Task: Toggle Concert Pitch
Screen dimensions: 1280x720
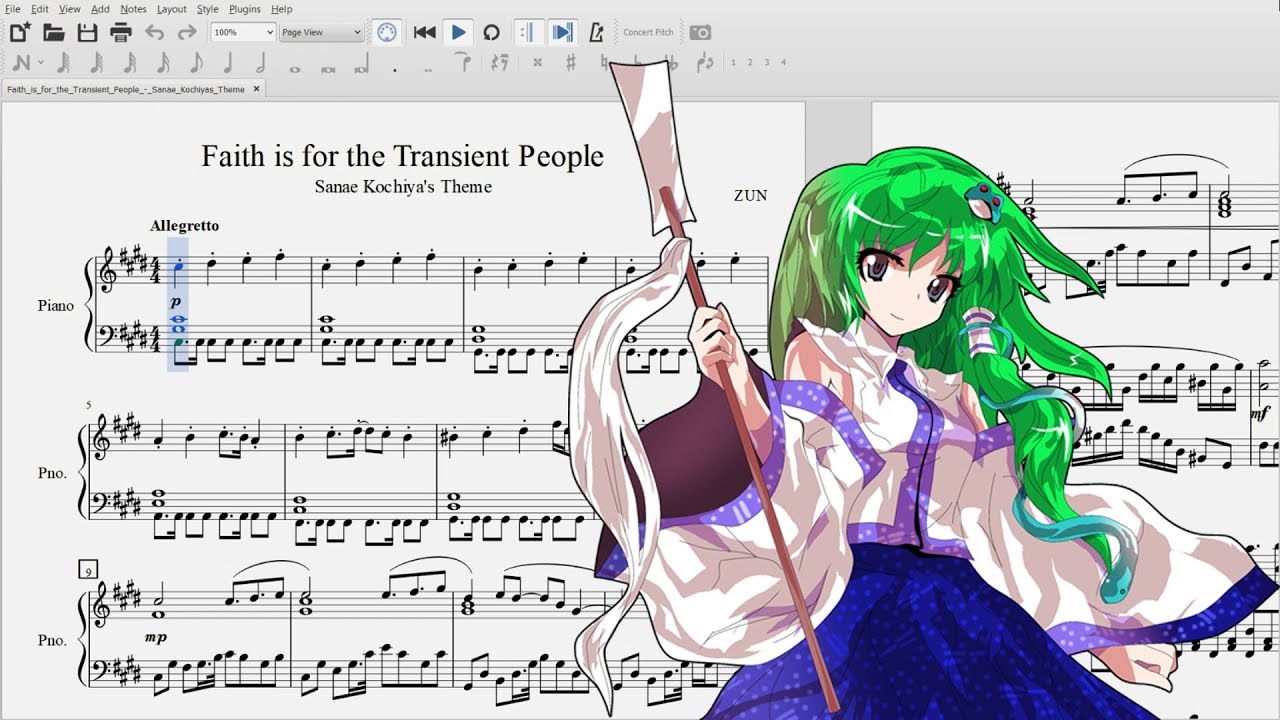Action: pos(648,32)
